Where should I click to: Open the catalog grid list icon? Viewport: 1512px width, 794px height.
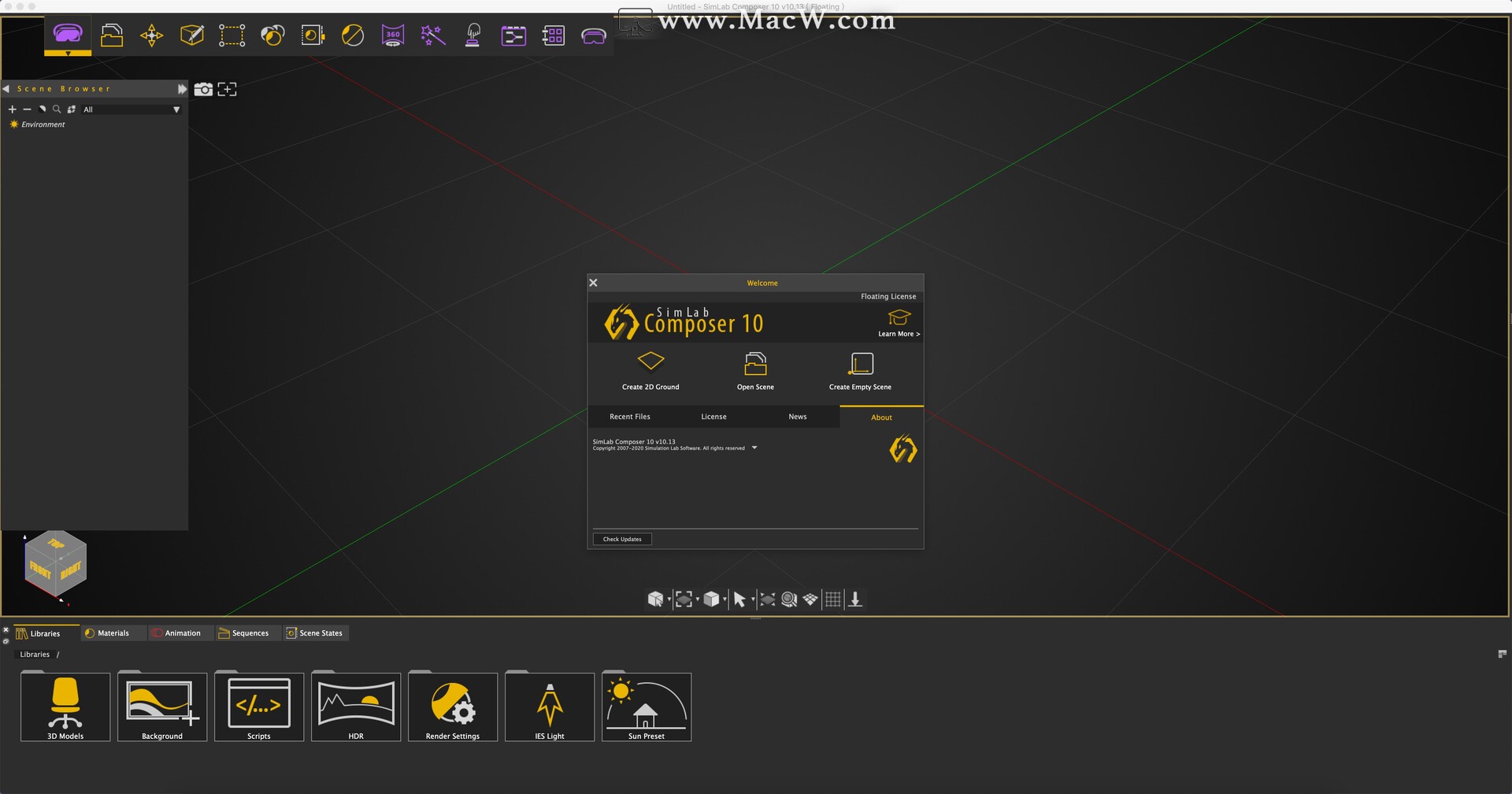point(554,35)
